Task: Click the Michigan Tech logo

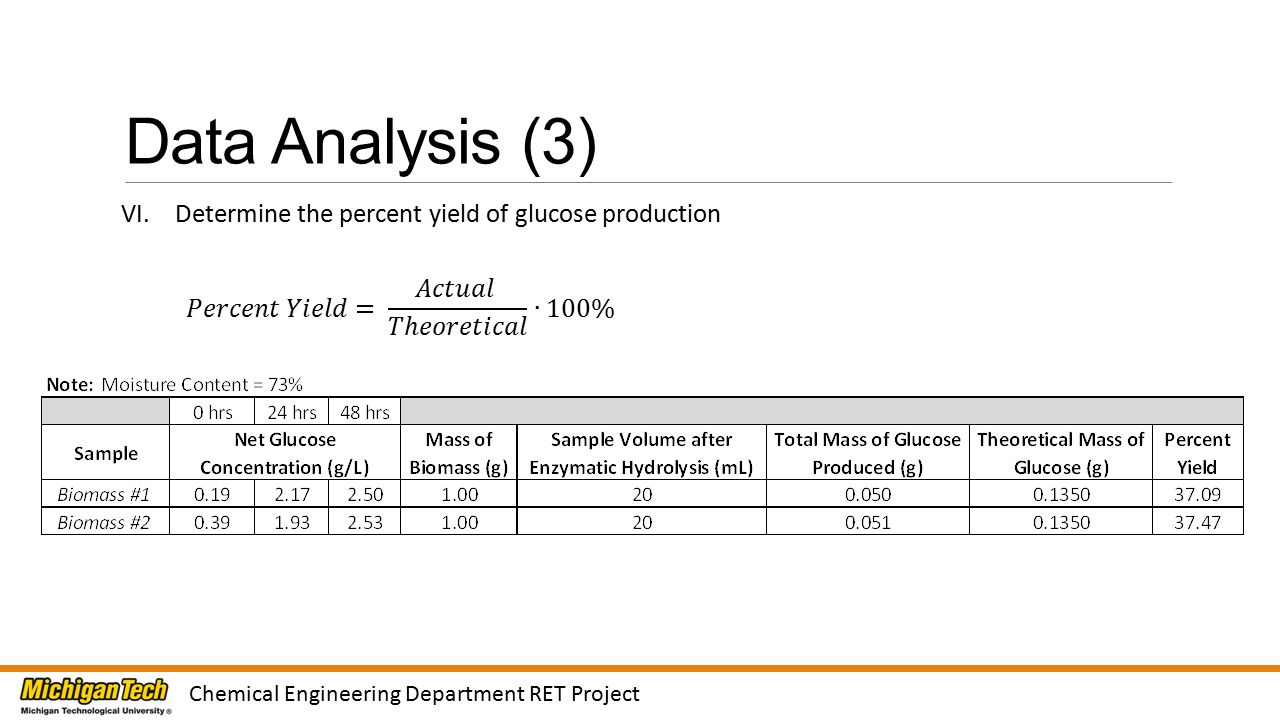Action: pyautogui.click(x=96, y=695)
